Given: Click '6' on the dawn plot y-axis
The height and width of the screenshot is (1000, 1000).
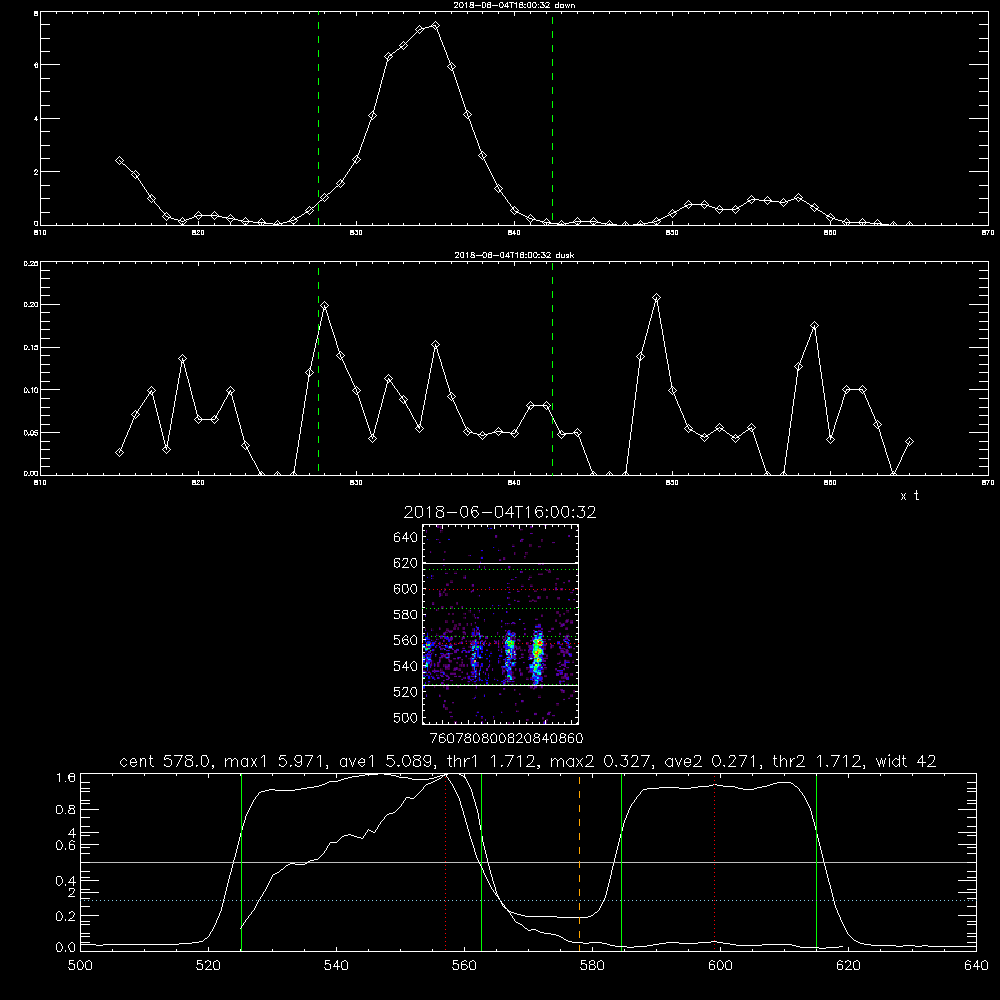Looking at the screenshot, I should click(36, 65).
